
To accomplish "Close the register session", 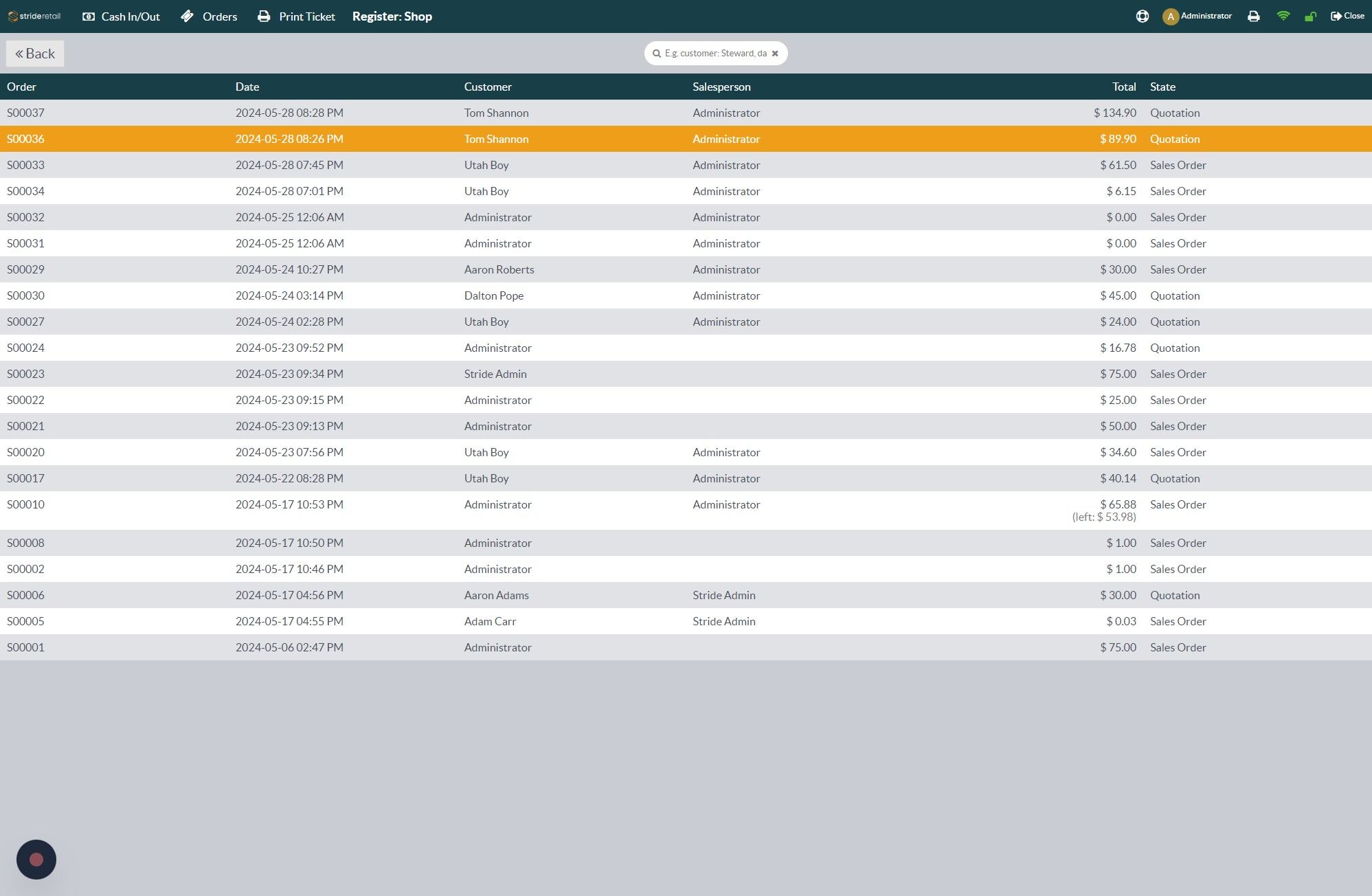I will tap(1347, 16).
